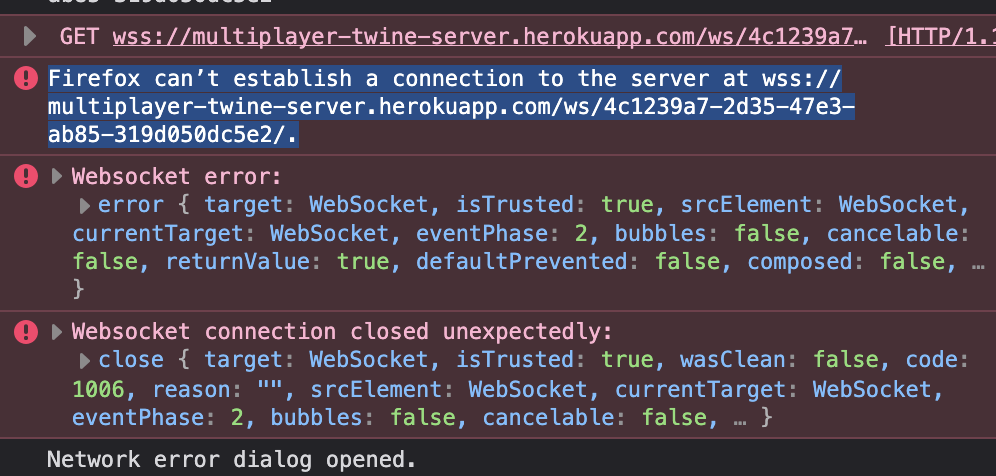Screen dimensions: 996x476
Task: Click error icon beside connection closed message
Action: click(26, 331)
